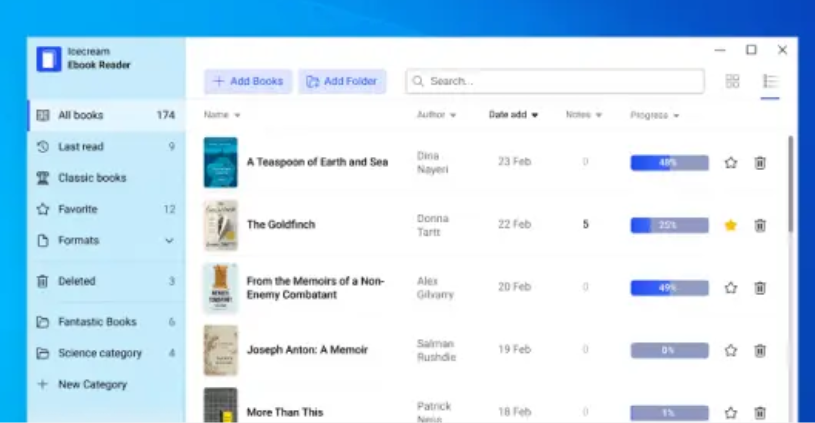Screen dimensions: 815x423
Task: Delete The Goldfinch using trash icon
Action: (760, 225)
